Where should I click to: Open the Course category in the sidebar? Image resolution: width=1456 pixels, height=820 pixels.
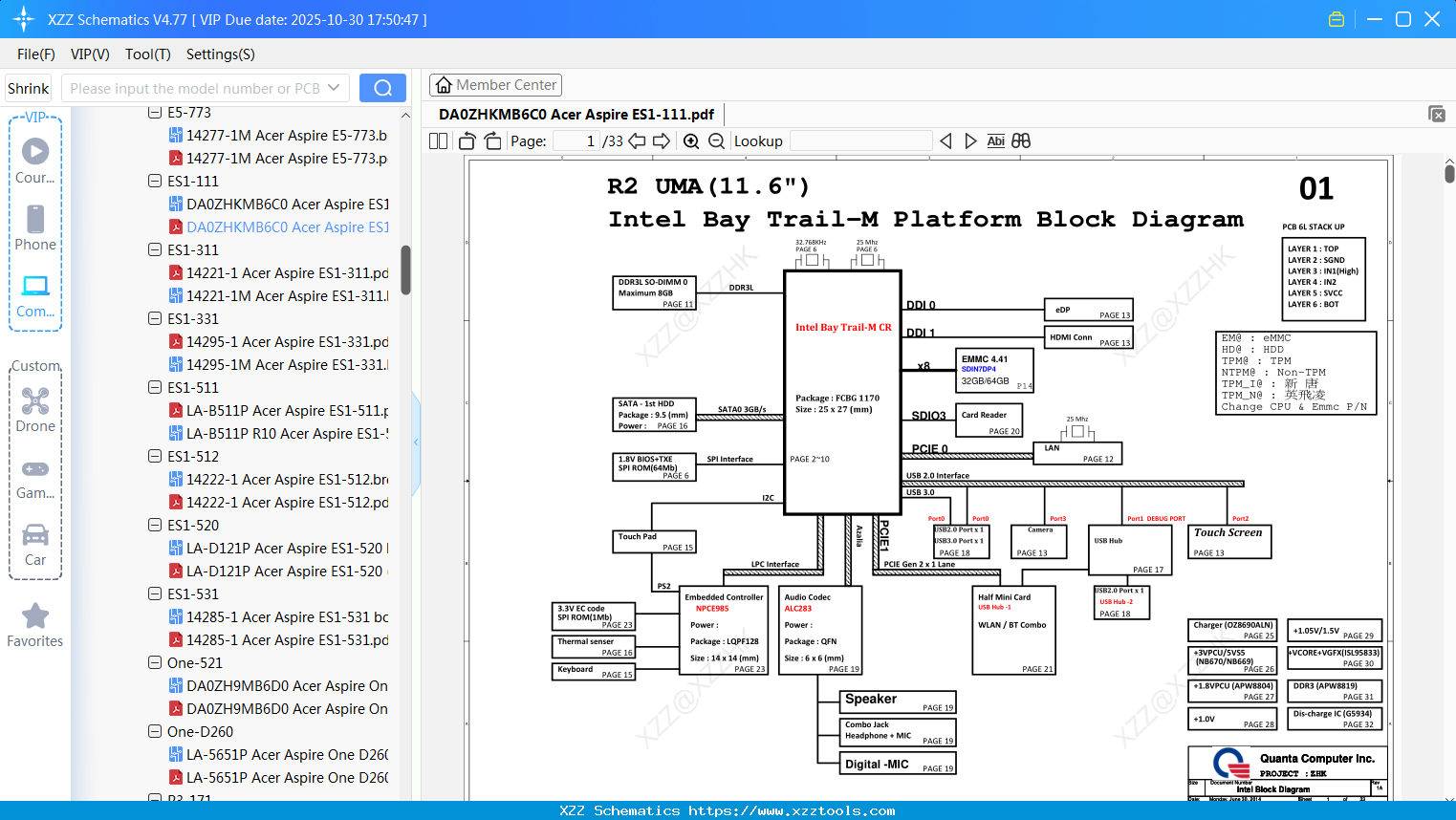[35, 162]
